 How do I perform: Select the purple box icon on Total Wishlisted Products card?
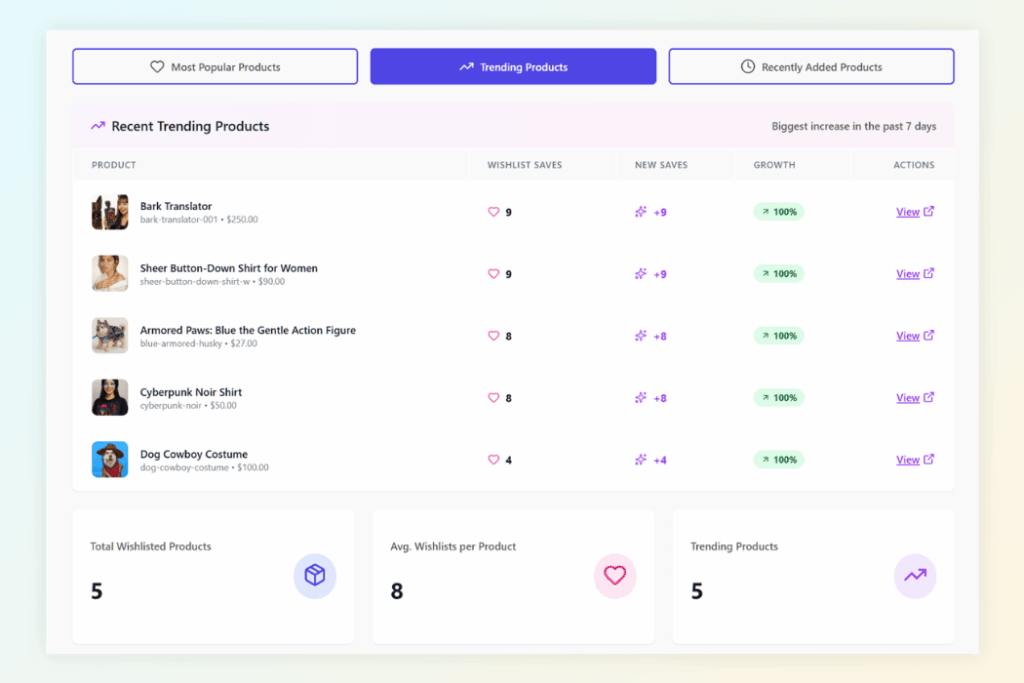coord(315,576)
